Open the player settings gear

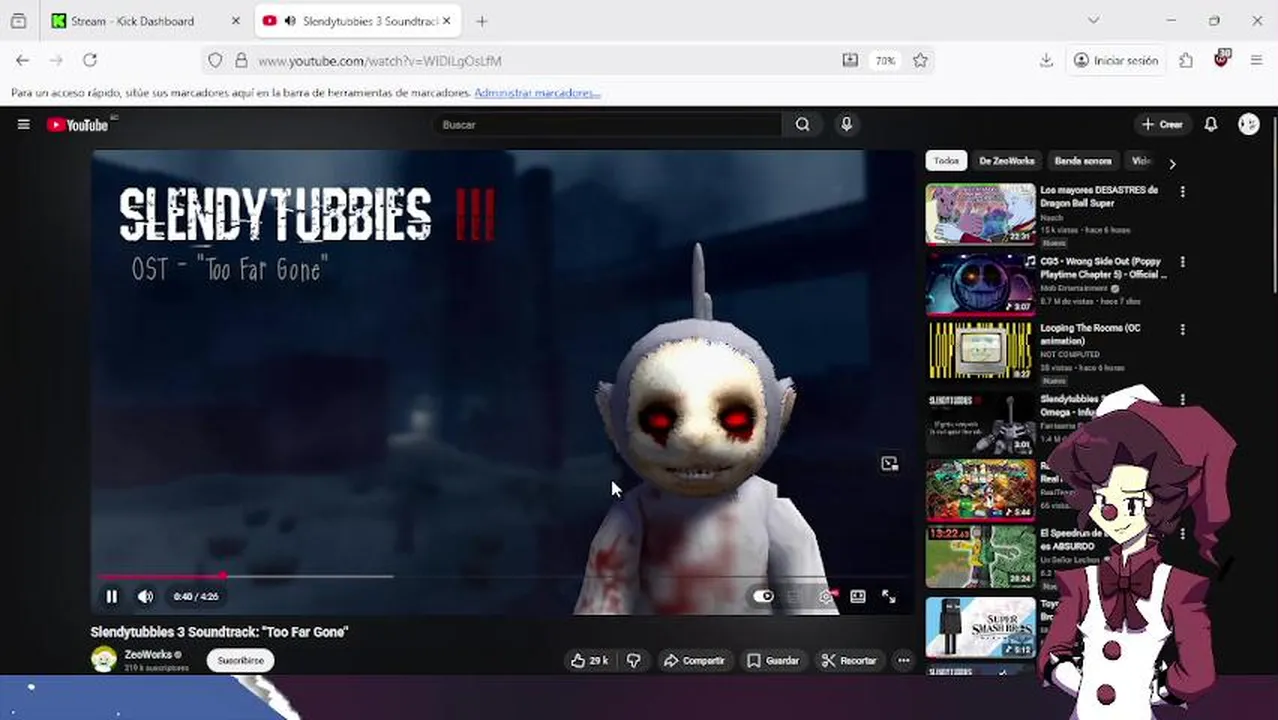click(826, 597)
